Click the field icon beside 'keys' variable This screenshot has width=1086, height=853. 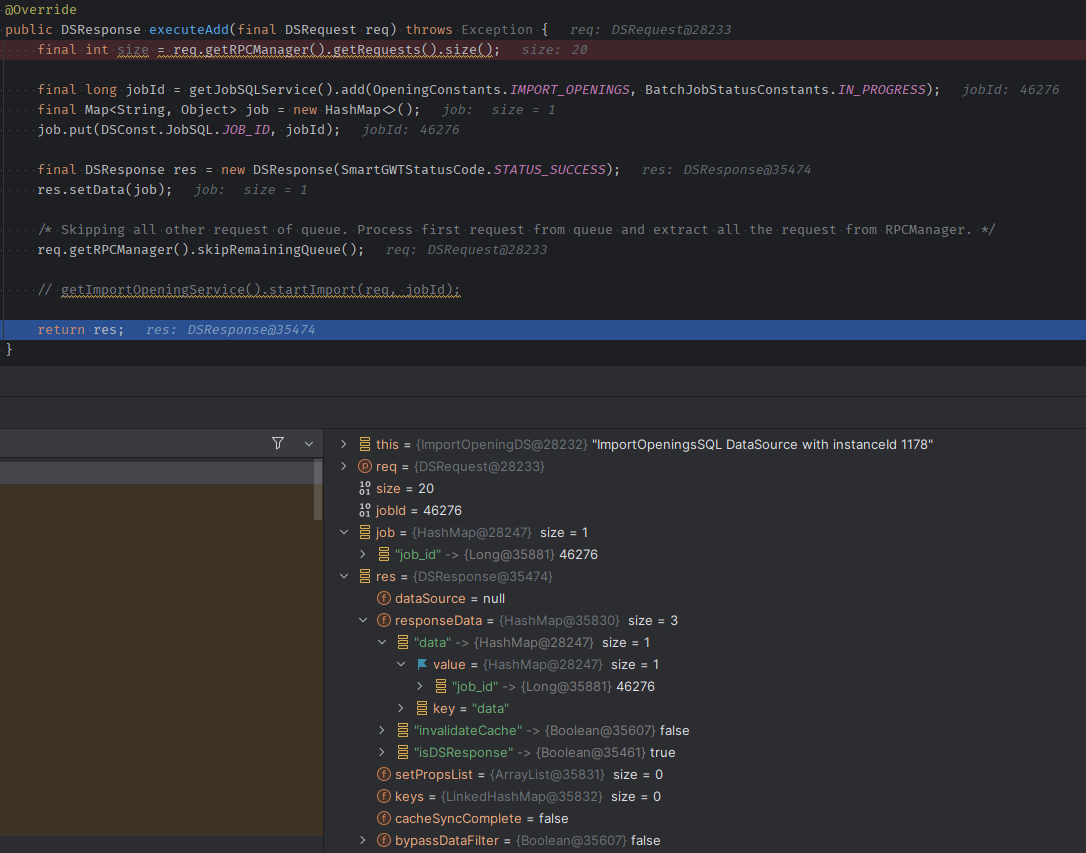coord(383,797)
